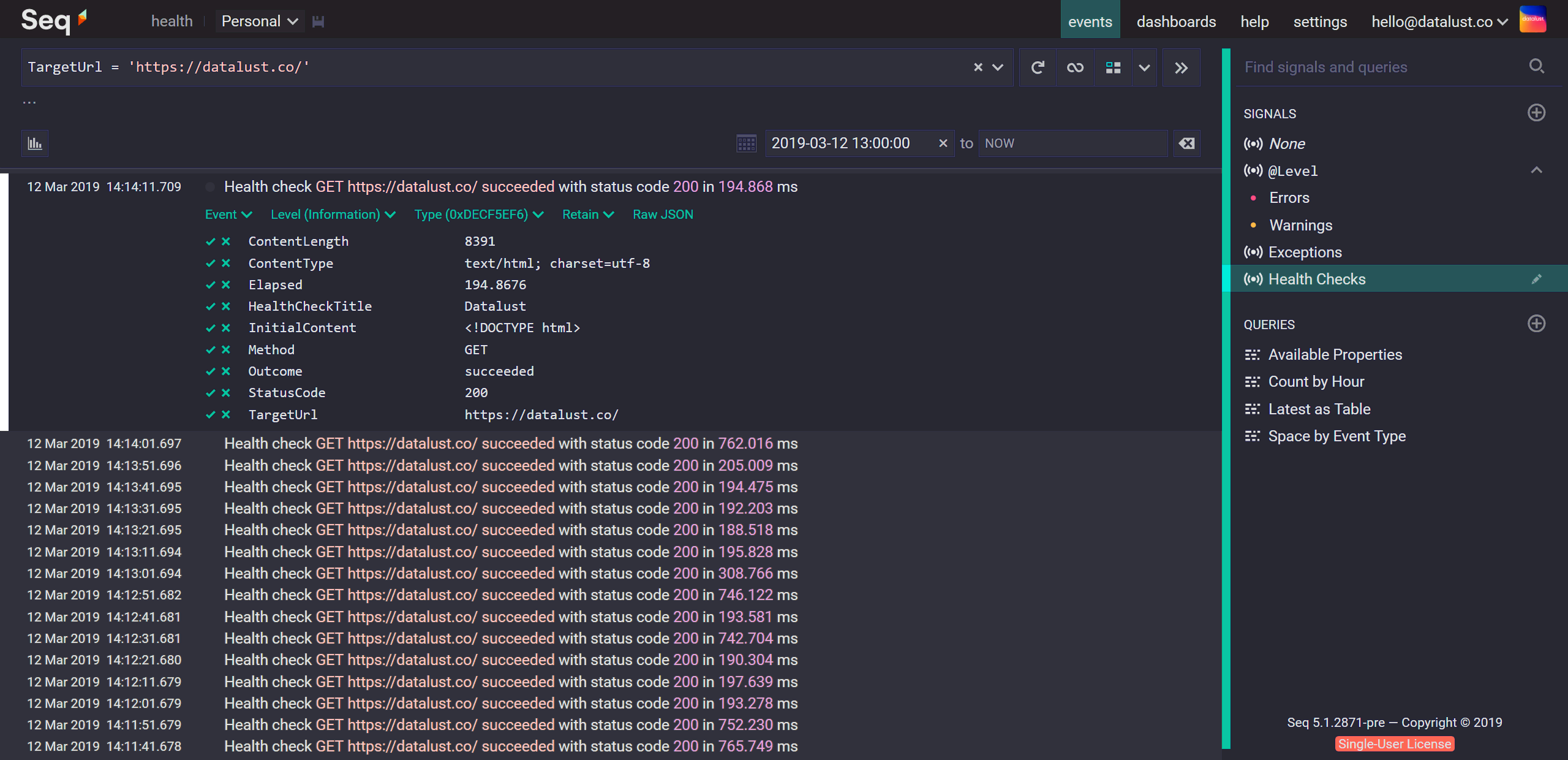Viewport: 1568px width, 760px height.
Task: Clear the start date 2019-03-12 field
Action: (943, 143)
